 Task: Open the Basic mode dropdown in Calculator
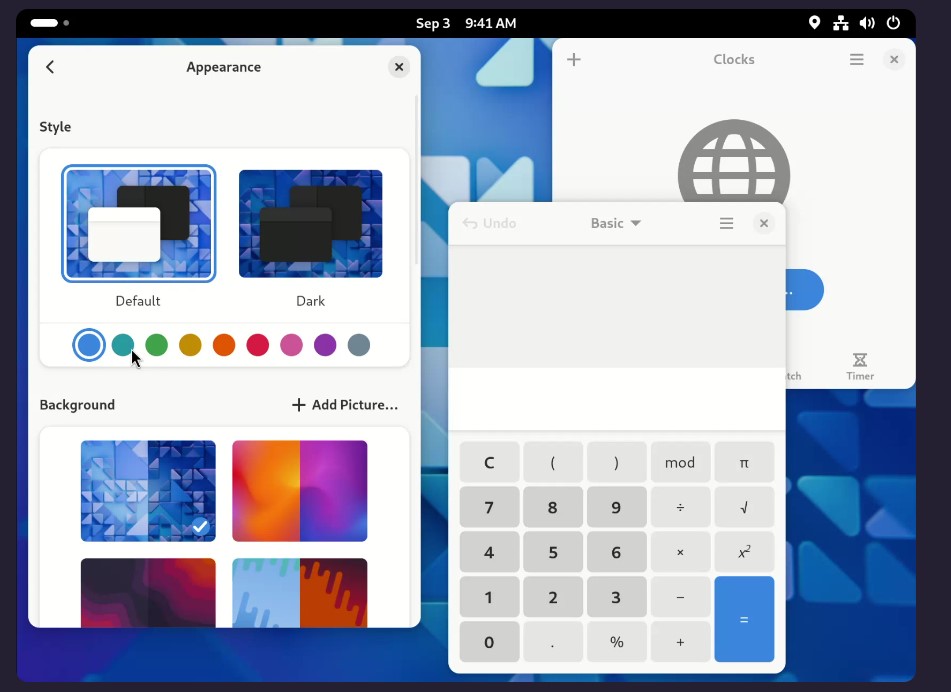[x=615, y=223]
